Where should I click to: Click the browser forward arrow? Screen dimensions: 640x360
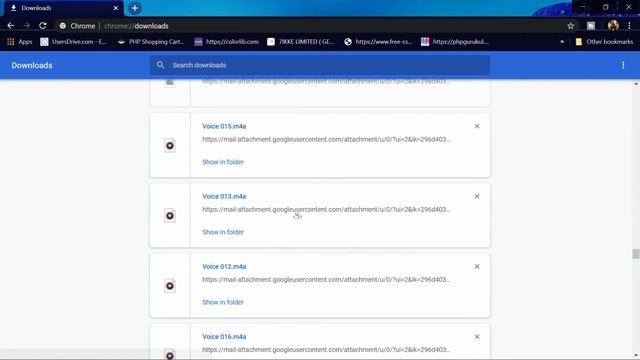click(x=27, y=26)
